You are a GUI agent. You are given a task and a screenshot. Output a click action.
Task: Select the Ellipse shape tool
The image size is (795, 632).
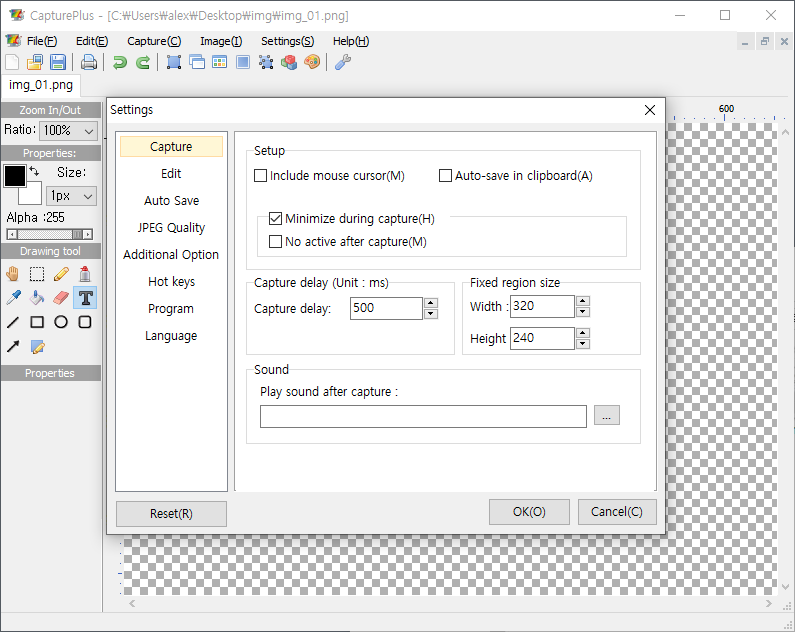coord(61,322)
